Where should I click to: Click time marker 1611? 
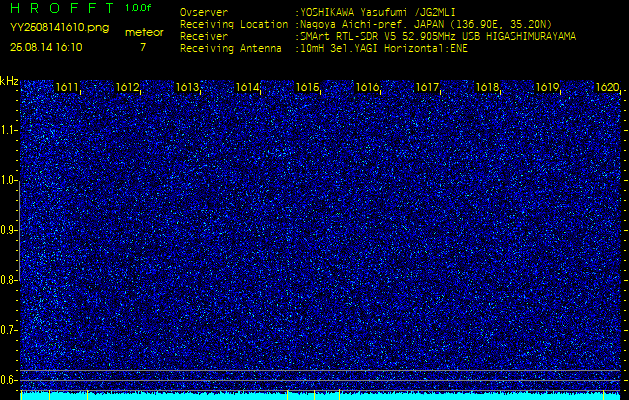67,87
